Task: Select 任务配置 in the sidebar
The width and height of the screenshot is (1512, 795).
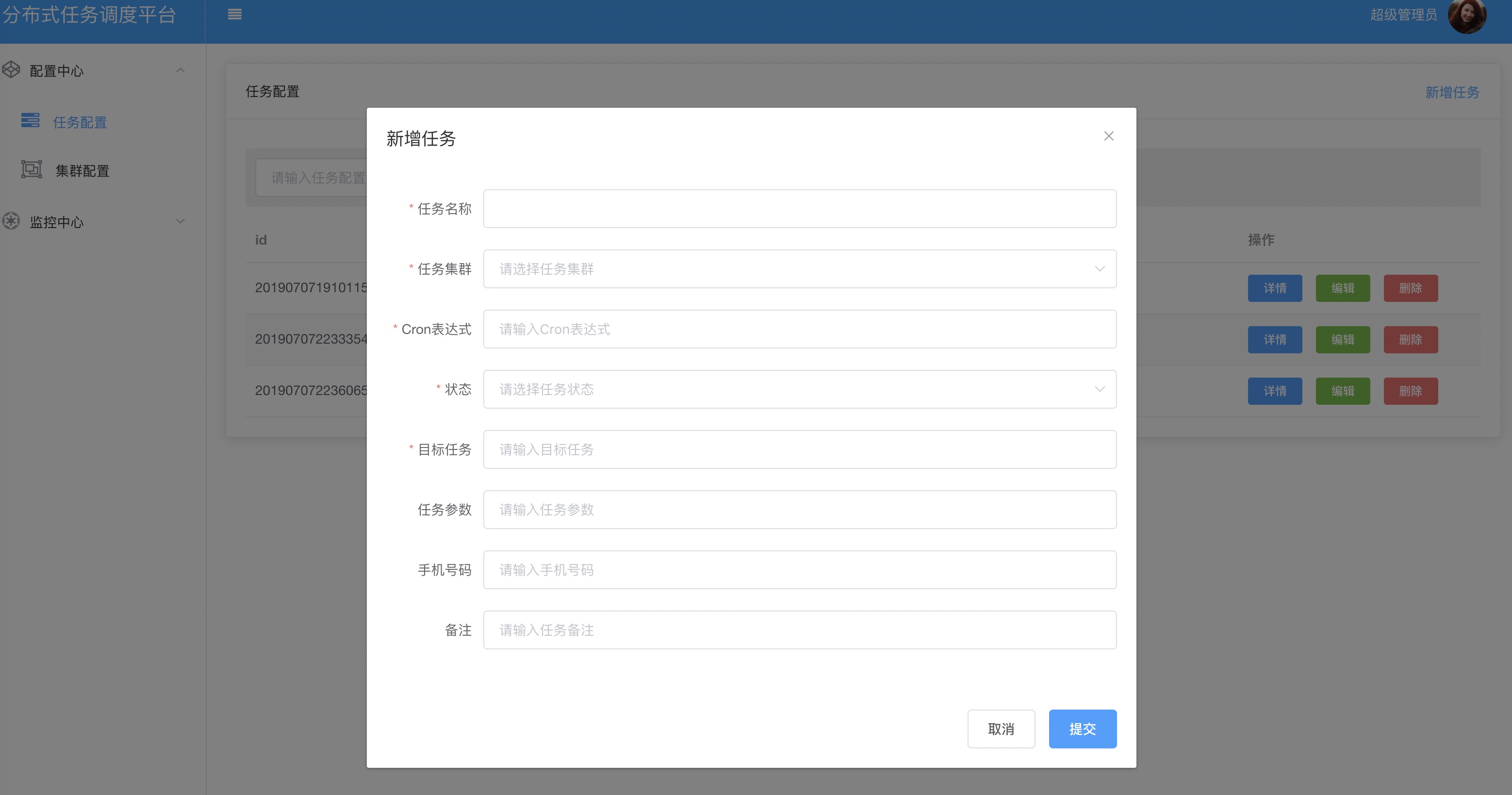Action: (x=80, y=122)
